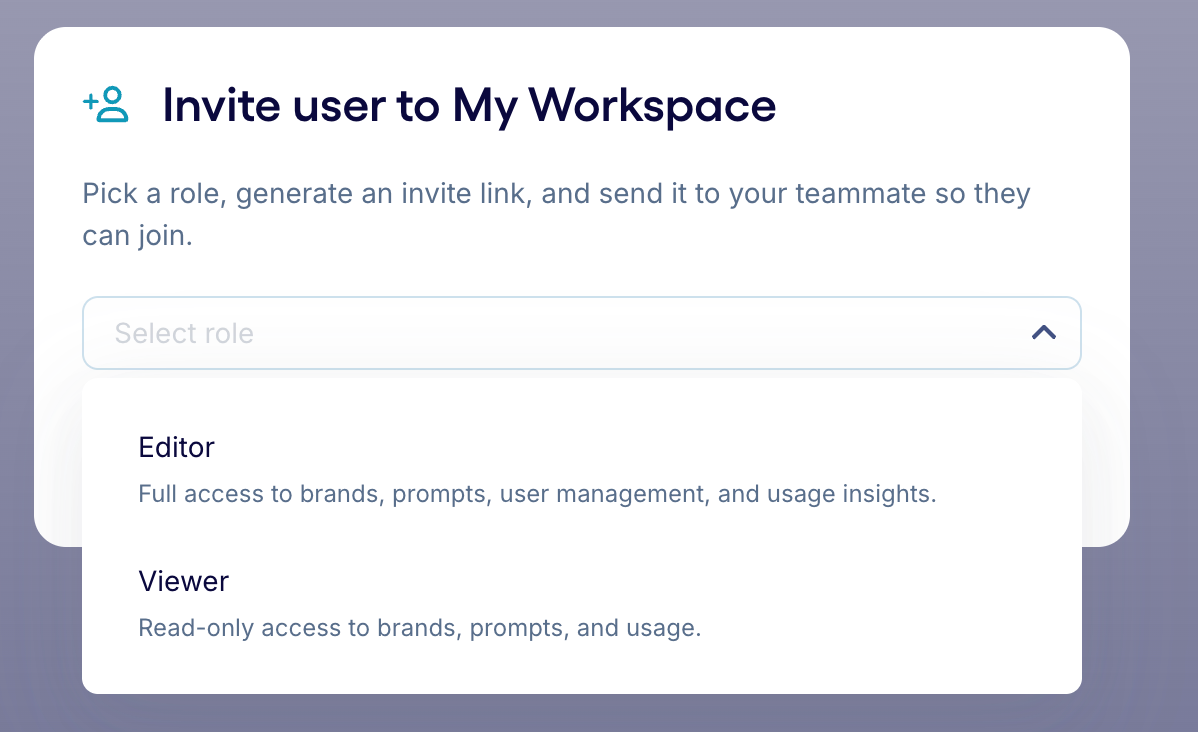This screenshot has width=1198, height=732.
Task: Click the dimmed backdrop outside the dialog
Action: coord(1160,650)
